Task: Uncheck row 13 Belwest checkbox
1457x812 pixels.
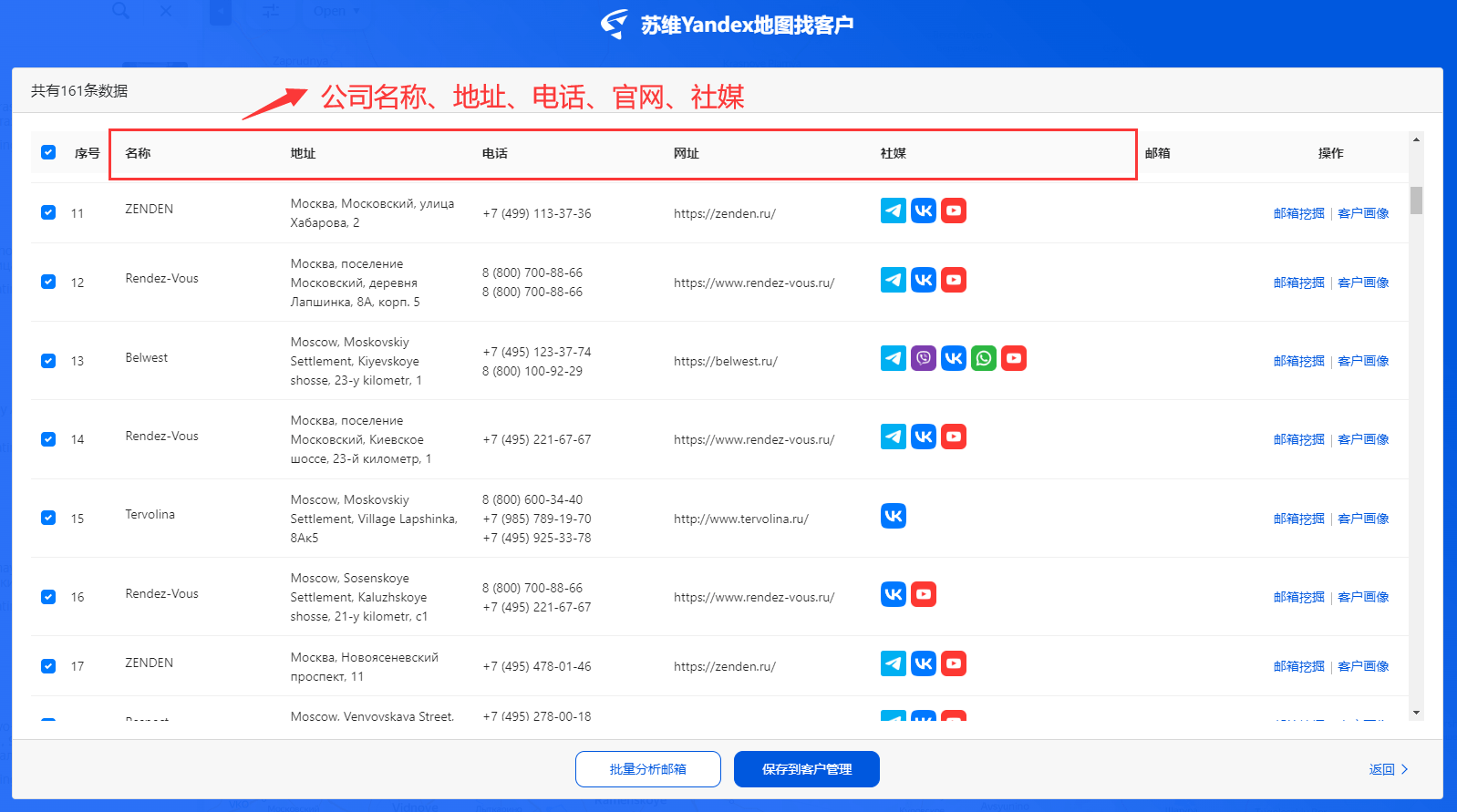Action: [48, 361]
